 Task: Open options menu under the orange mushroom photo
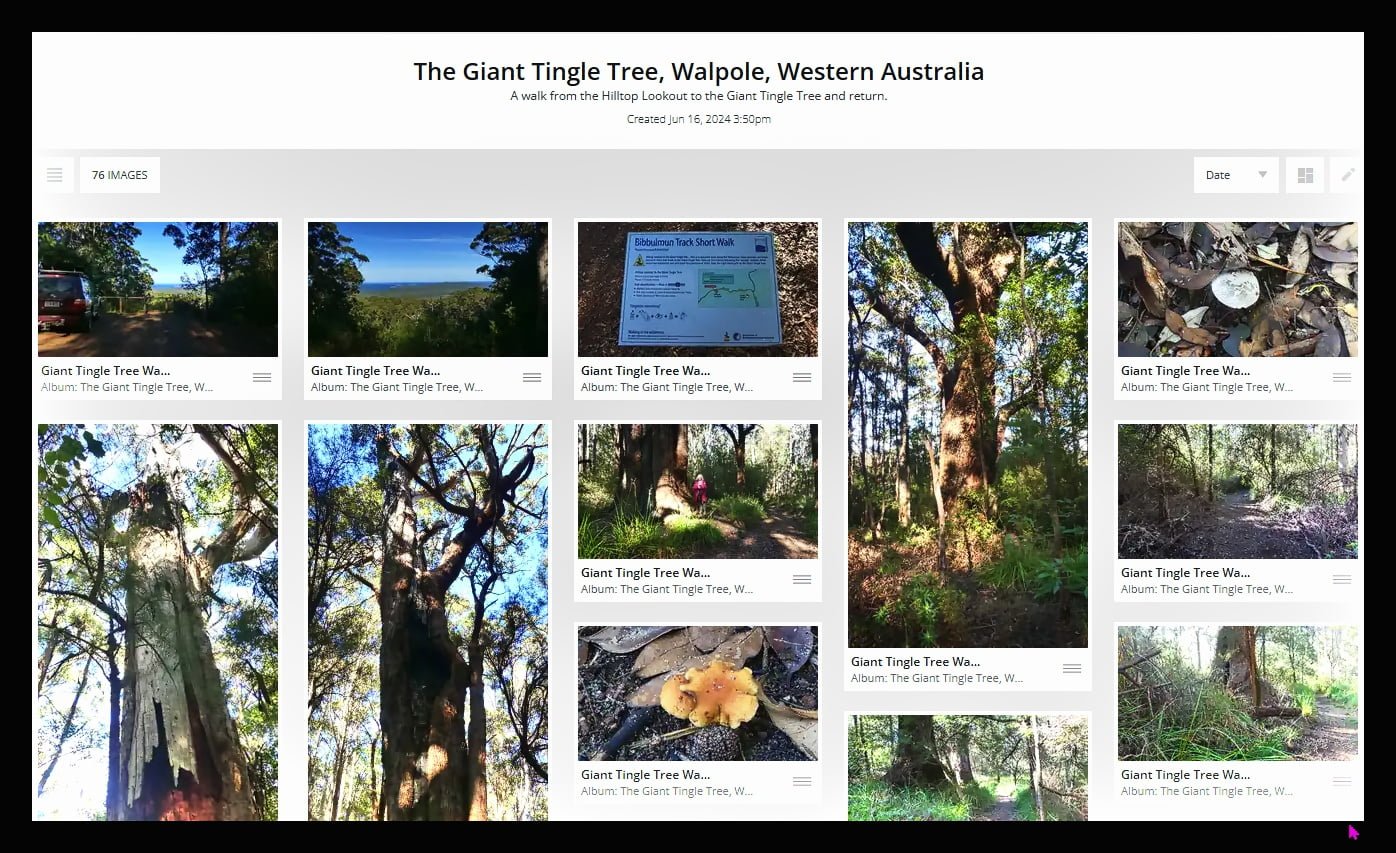pyautogui.click(x=802, y=782)
